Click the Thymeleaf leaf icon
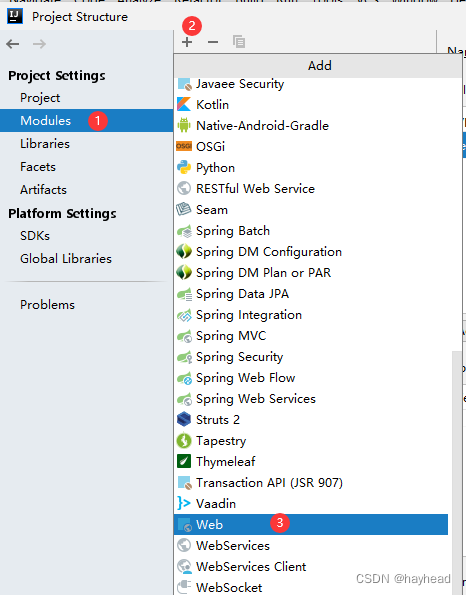 pos(184,461)
